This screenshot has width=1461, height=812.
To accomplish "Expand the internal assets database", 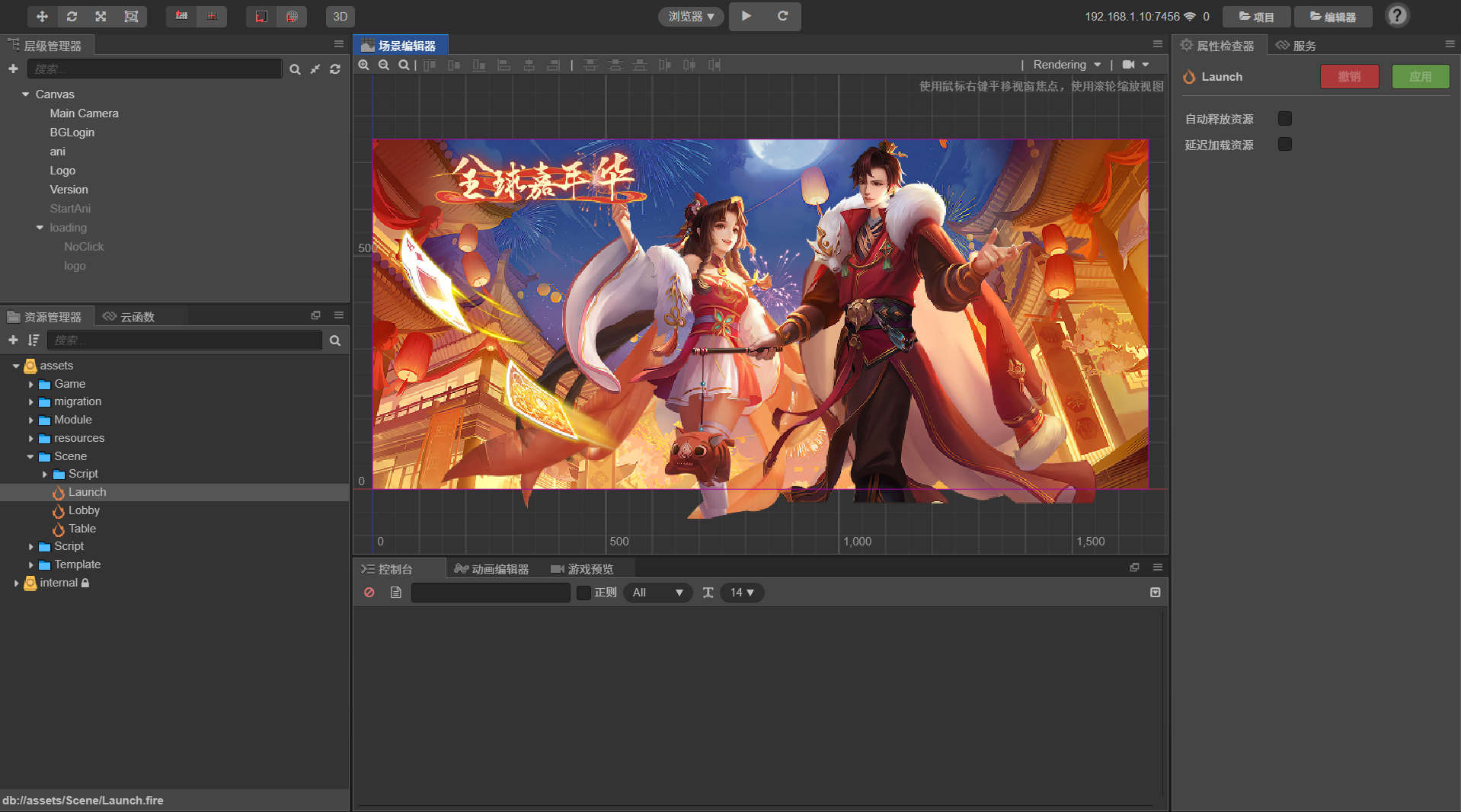I will (x=16, y=583).
